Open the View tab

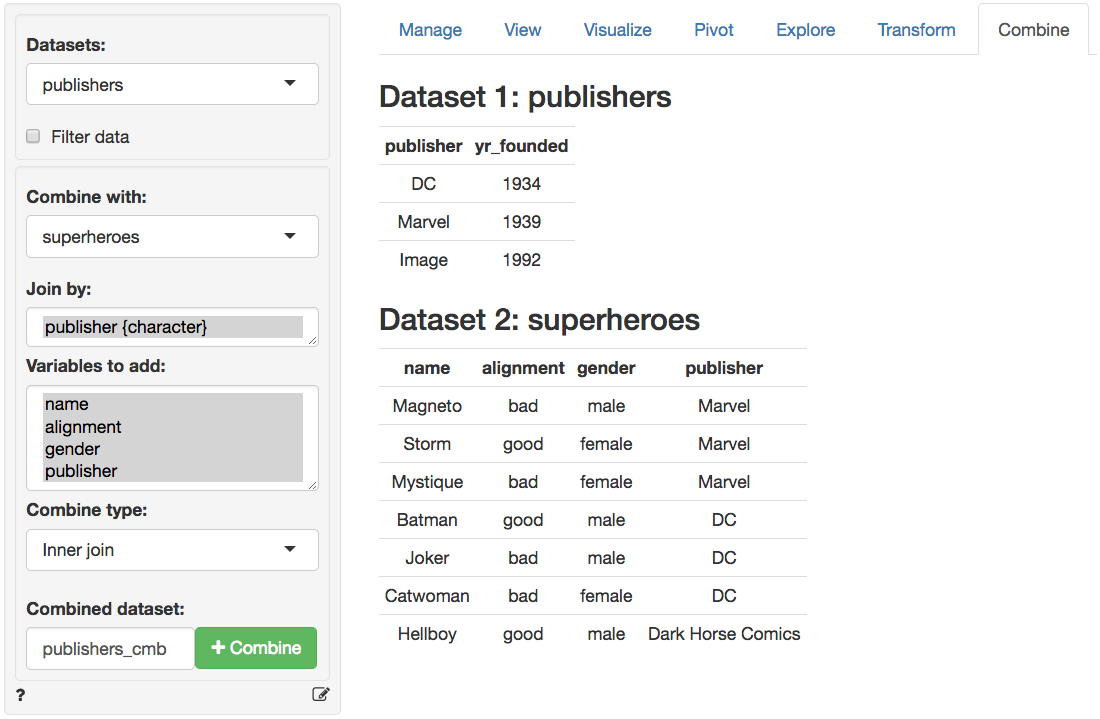522,30
